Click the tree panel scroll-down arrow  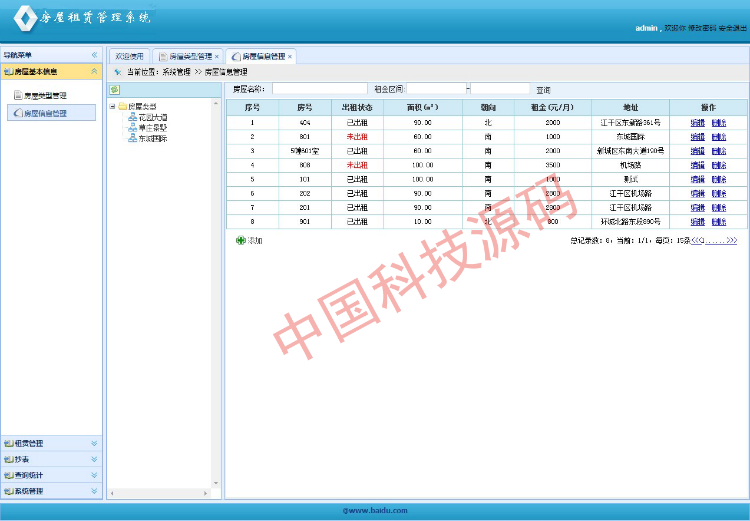215,483
